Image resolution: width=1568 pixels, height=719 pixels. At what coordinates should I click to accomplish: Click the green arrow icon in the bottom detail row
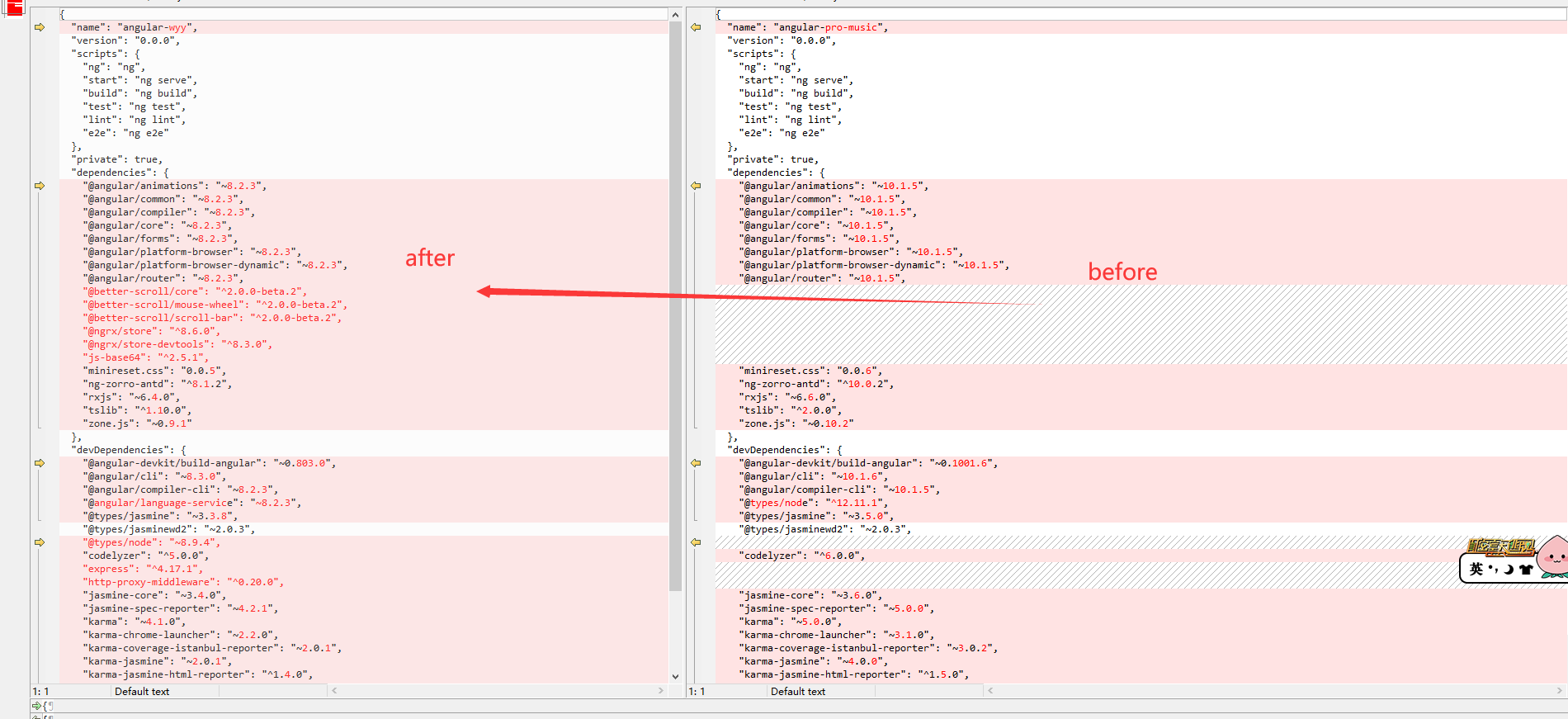[36, 706]
